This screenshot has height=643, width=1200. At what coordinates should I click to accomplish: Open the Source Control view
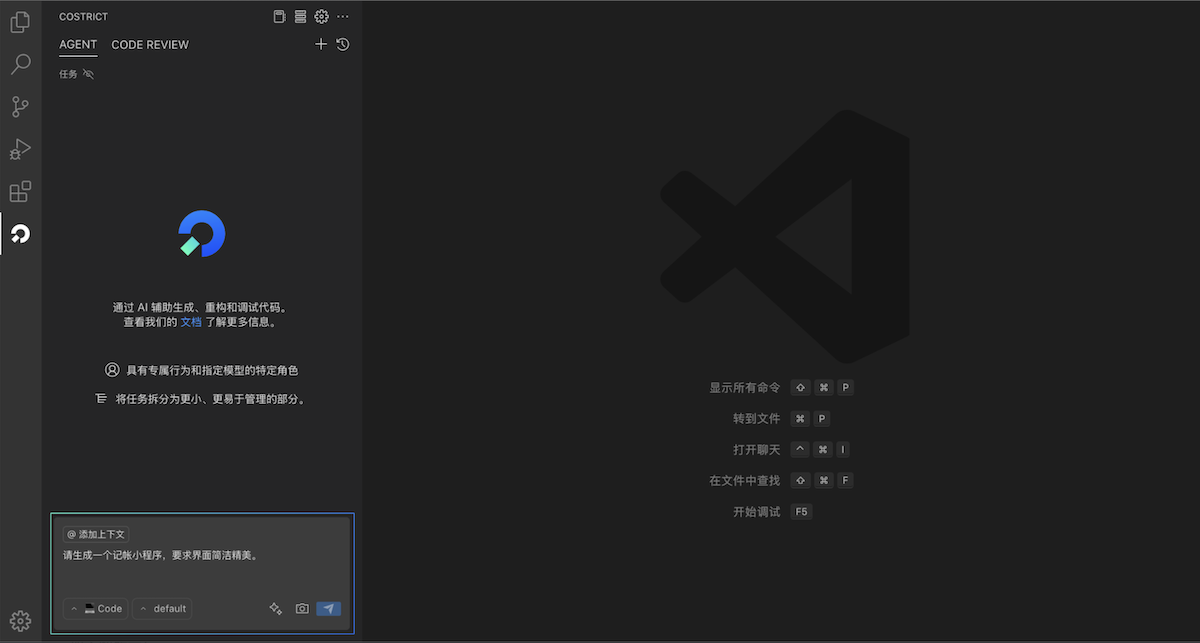click(20, 106)
